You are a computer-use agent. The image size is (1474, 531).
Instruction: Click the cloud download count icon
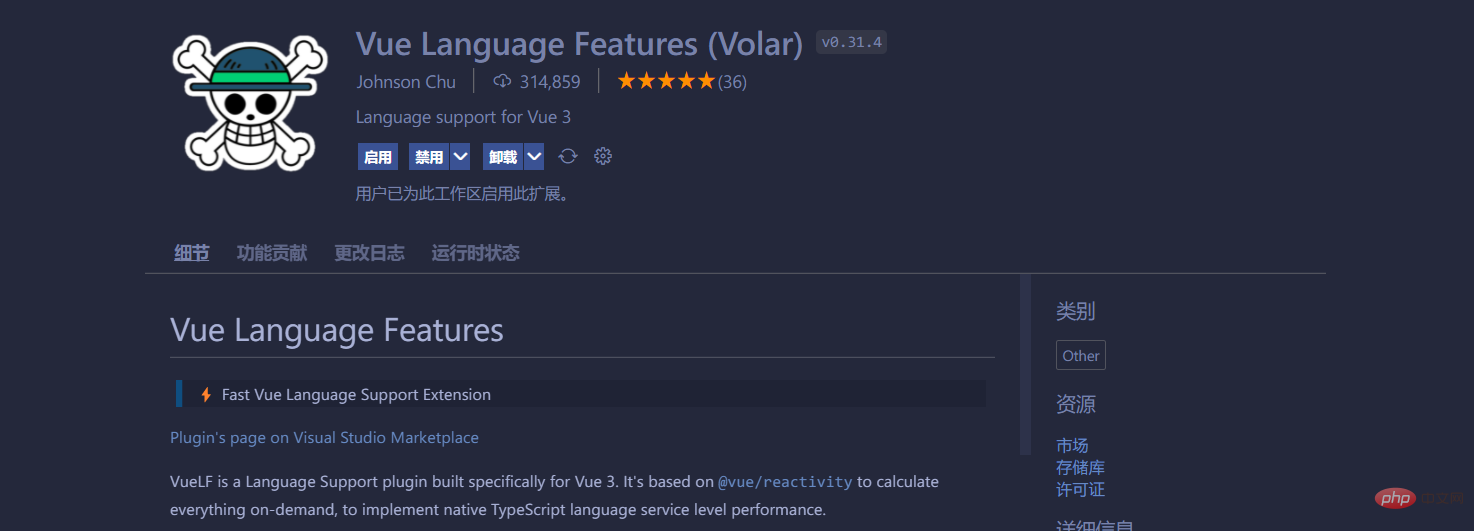[502, 81]
